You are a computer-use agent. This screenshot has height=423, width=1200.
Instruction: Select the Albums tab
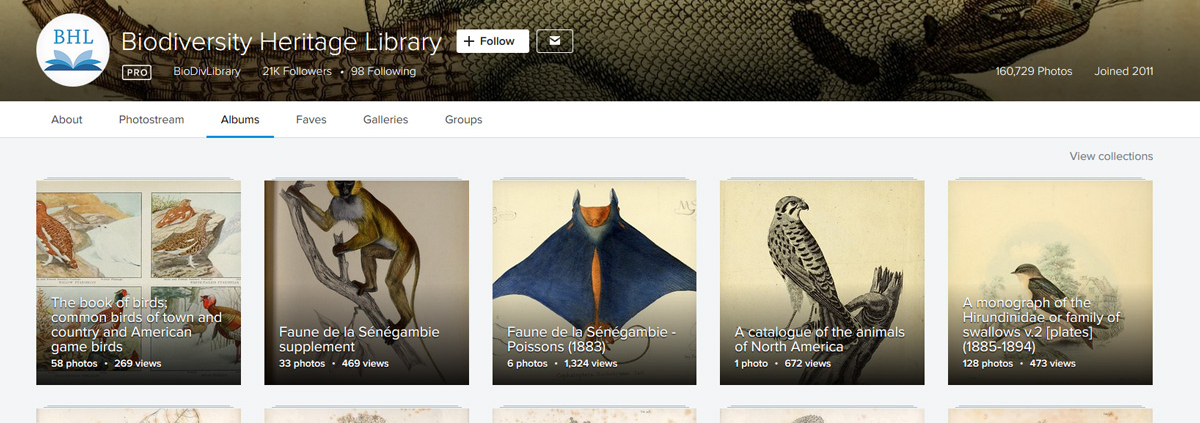240,120
